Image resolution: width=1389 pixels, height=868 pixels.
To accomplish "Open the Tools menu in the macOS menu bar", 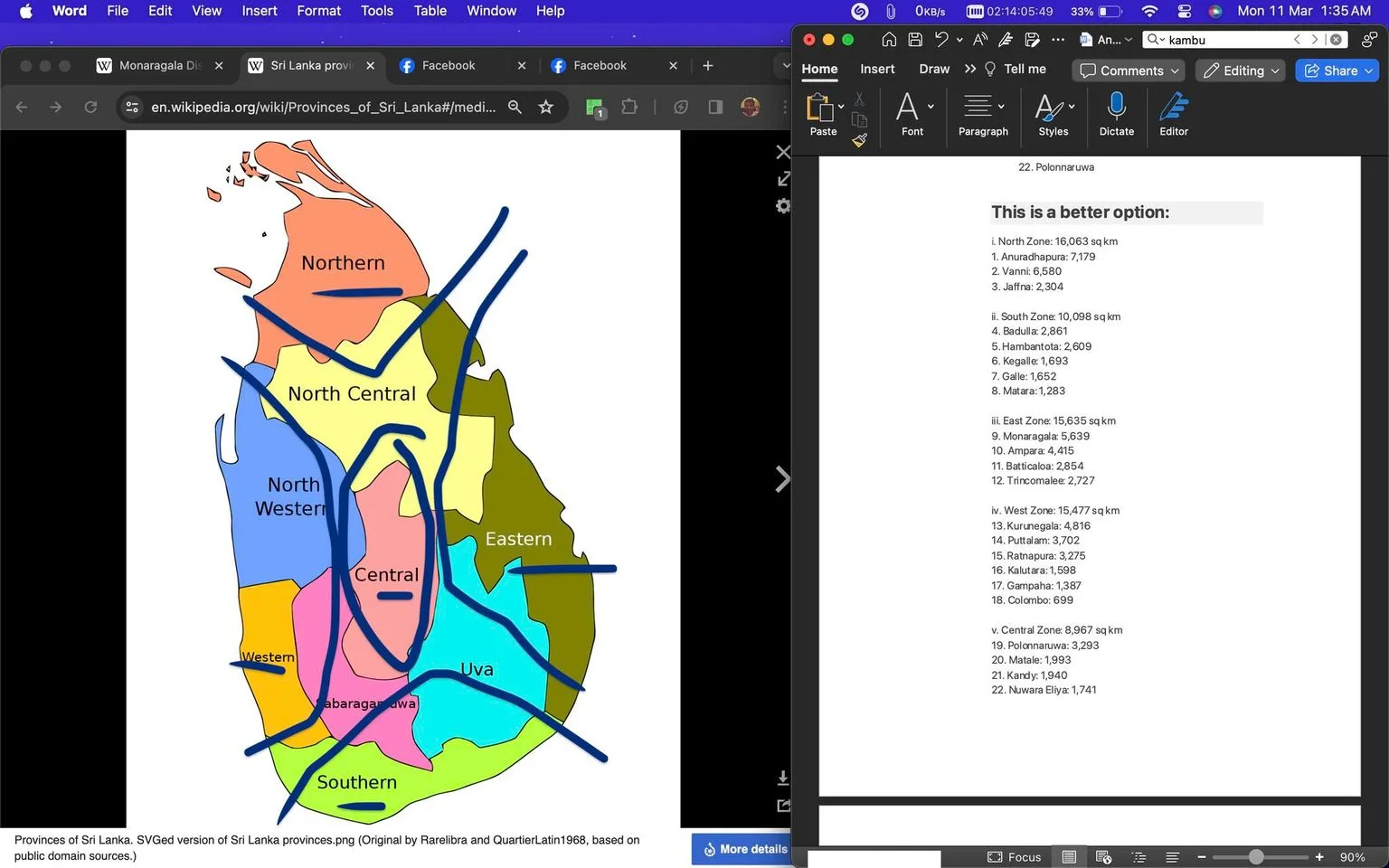I will [x=377, y=11].
